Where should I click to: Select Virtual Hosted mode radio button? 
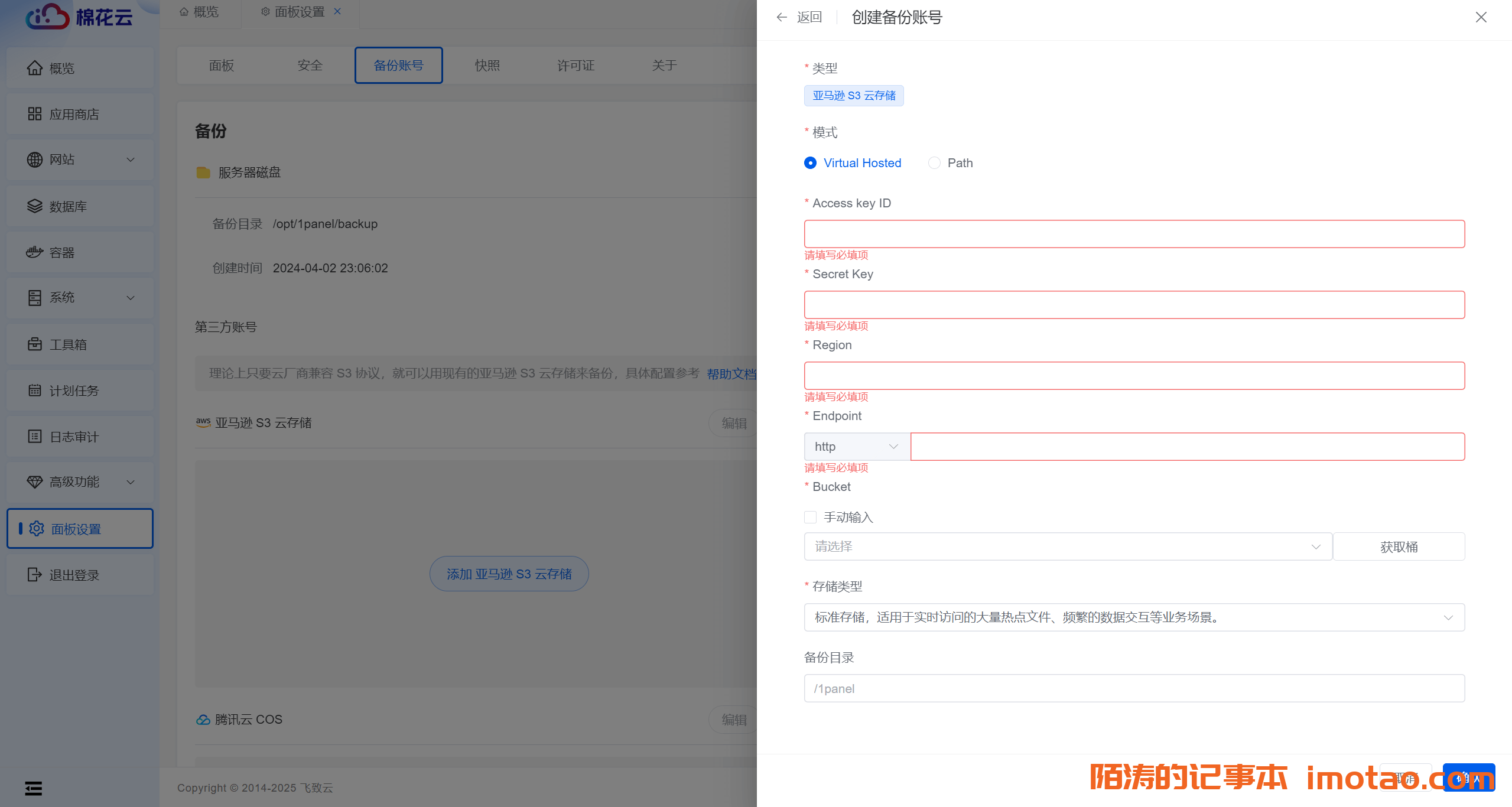coord(811,163)
